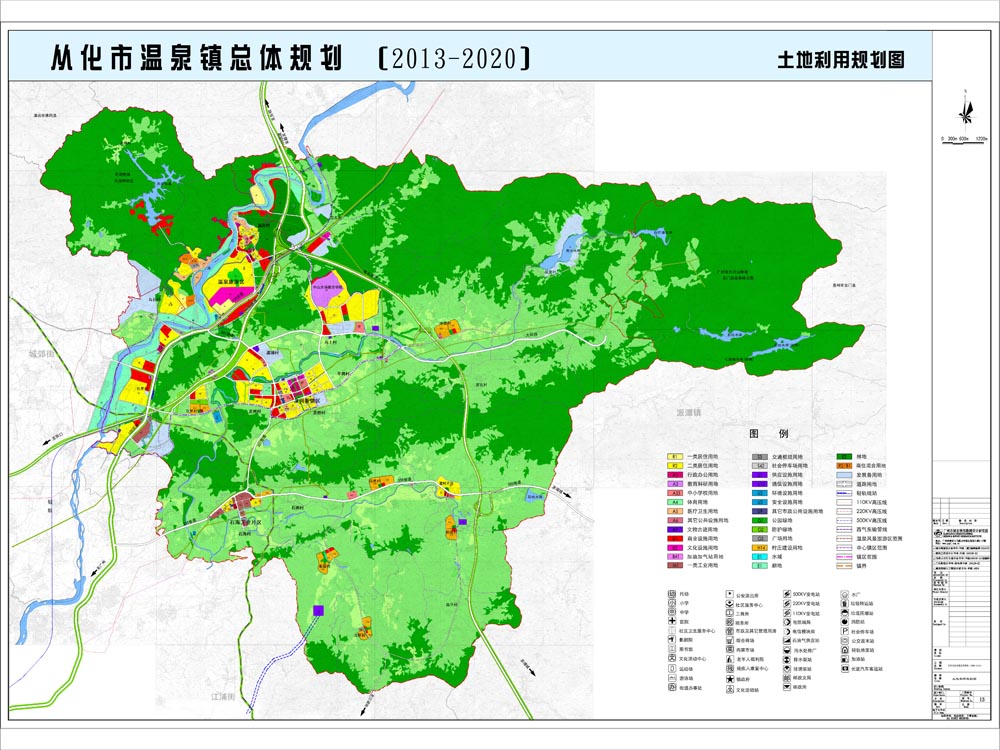The height and width of the screenshot is (750, 1000).
Task: Click the A4 sports land swatch
Action: [x=675, y=502]
